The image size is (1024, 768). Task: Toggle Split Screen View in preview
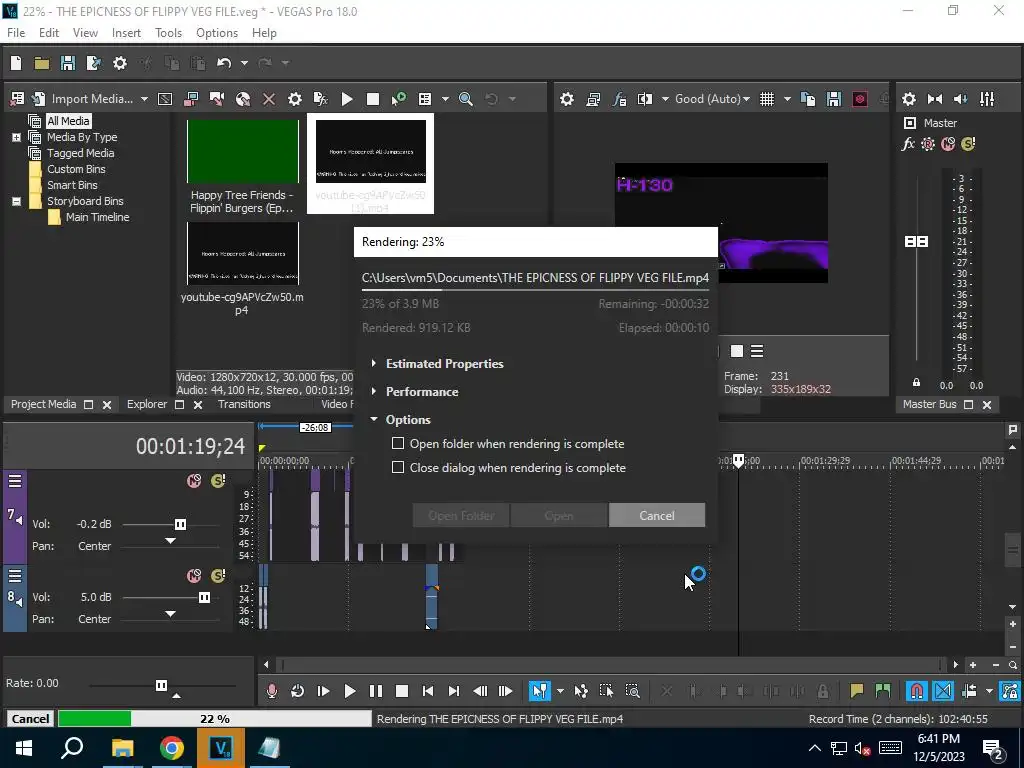tap(645, 99)
